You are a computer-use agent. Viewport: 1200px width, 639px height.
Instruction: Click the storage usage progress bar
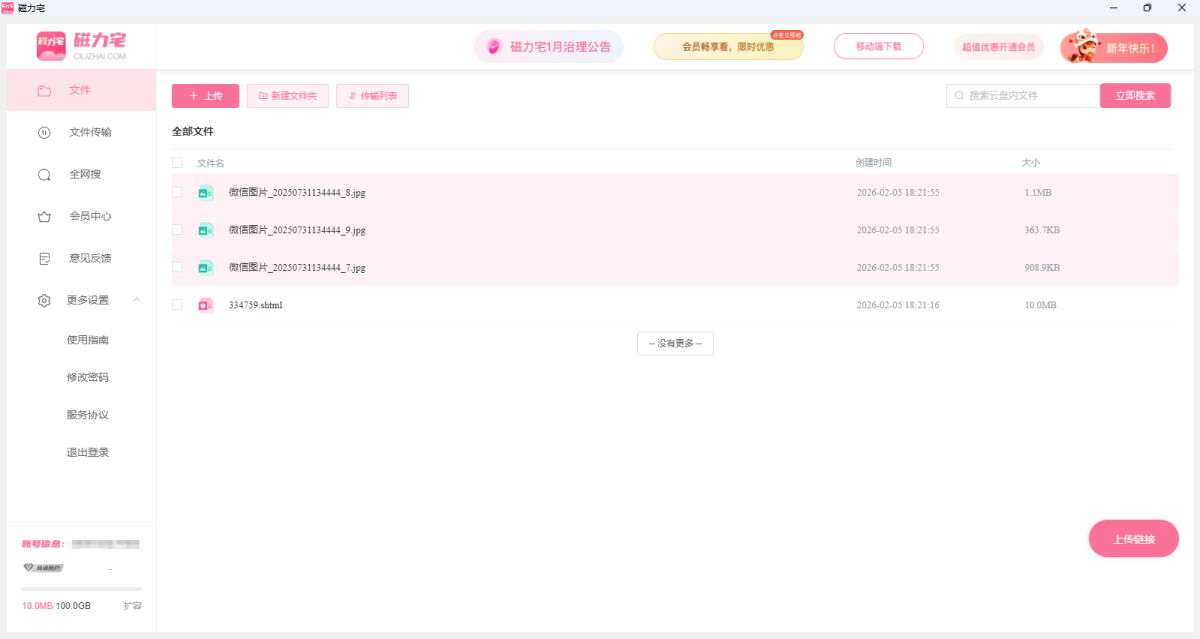point(82,590)
